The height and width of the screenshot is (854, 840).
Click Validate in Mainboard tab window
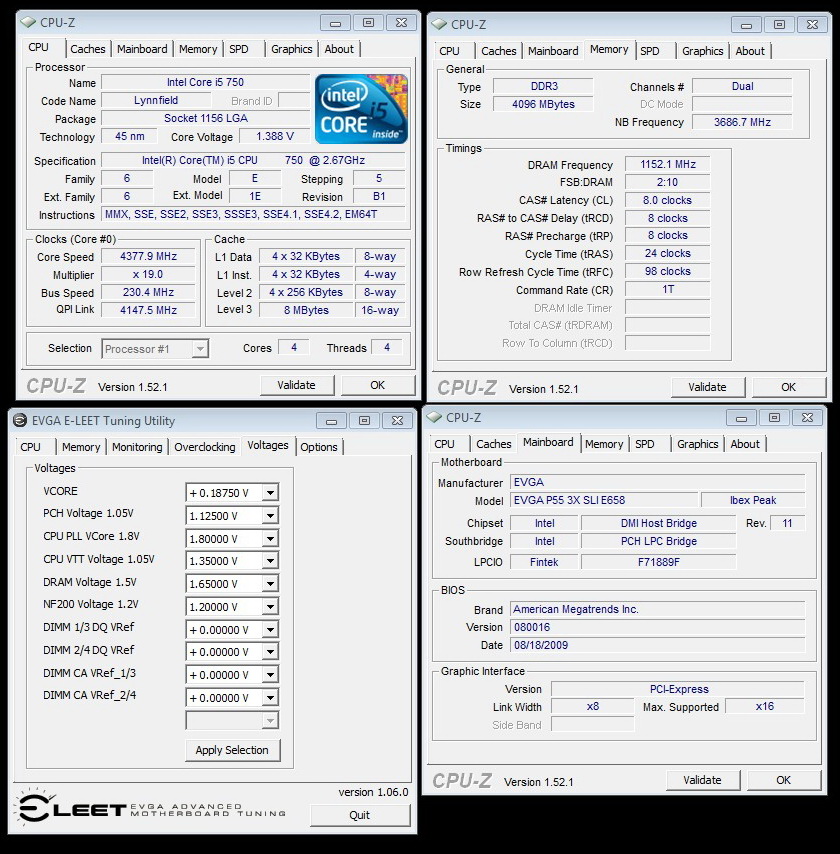pyautogui.click(x=702, y=780)
